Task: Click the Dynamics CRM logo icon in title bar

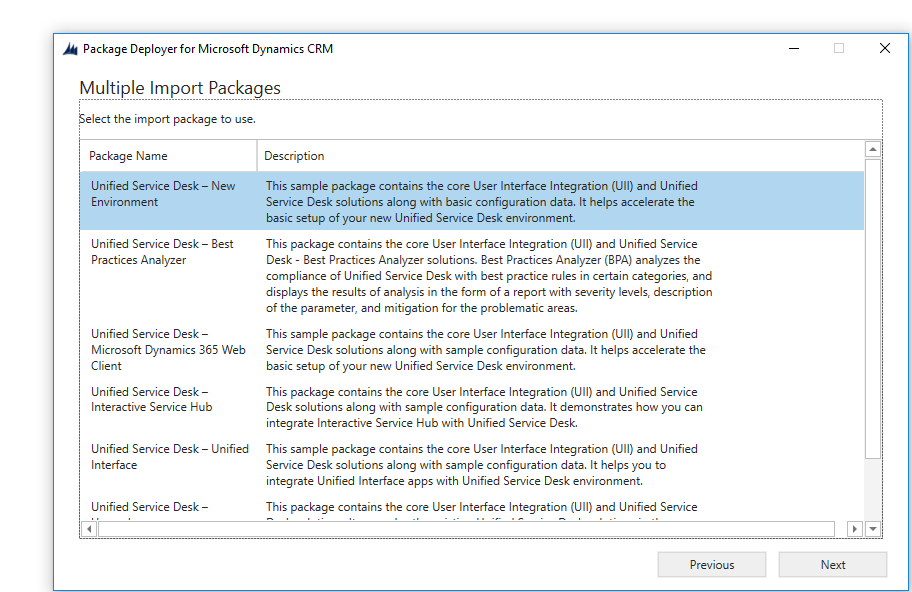Action: coord(70,49)
